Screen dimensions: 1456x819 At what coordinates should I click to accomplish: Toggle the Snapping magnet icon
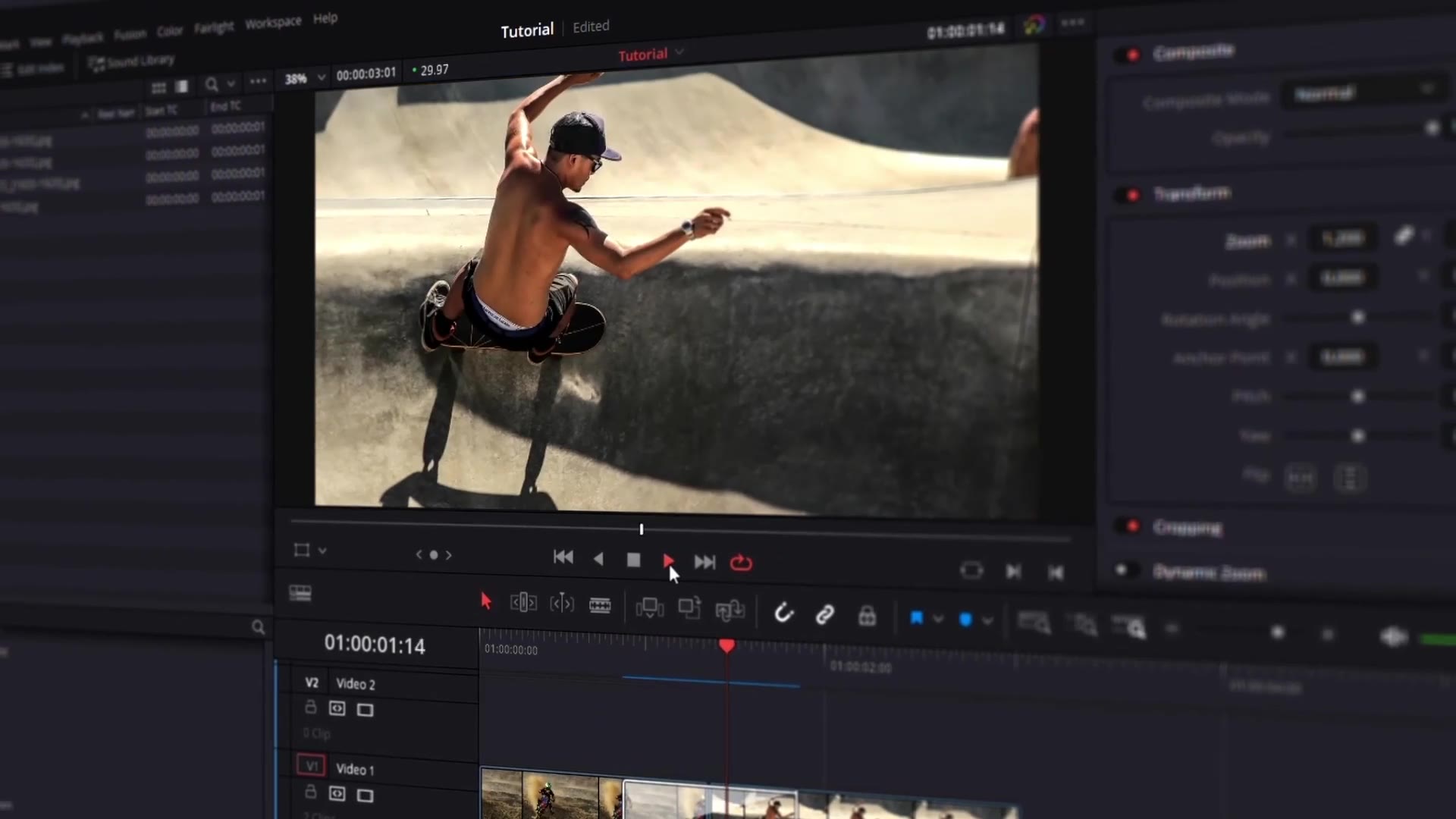pos(783,612)
